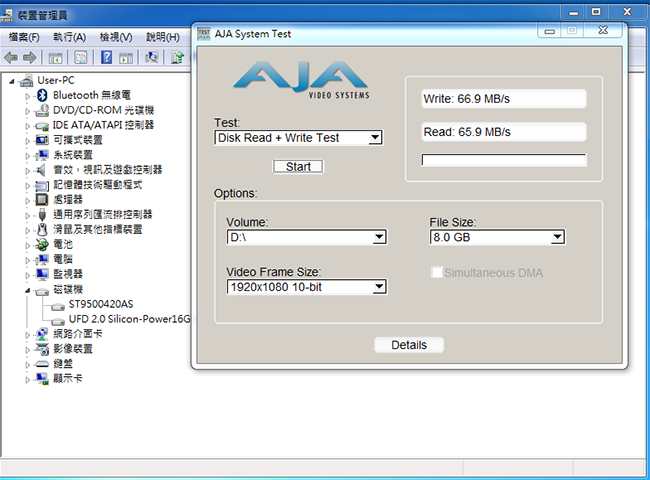The width and height of the screenshot is (650, 480).
Task: Close the AJA System Test window
Action: [603, 30]
